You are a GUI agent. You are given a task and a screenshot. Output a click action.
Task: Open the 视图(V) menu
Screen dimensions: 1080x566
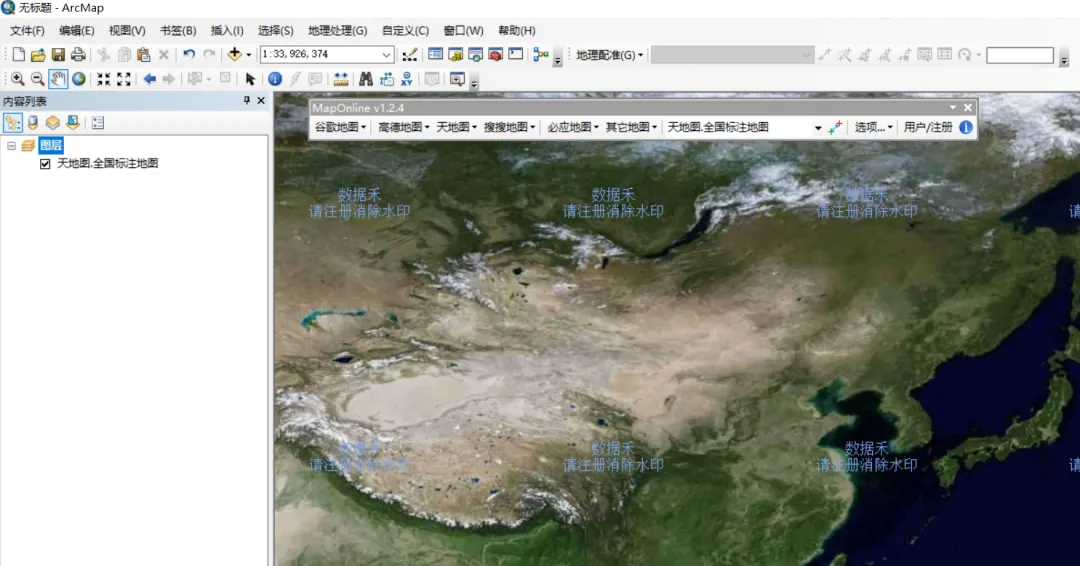click(x=127, y=30)
